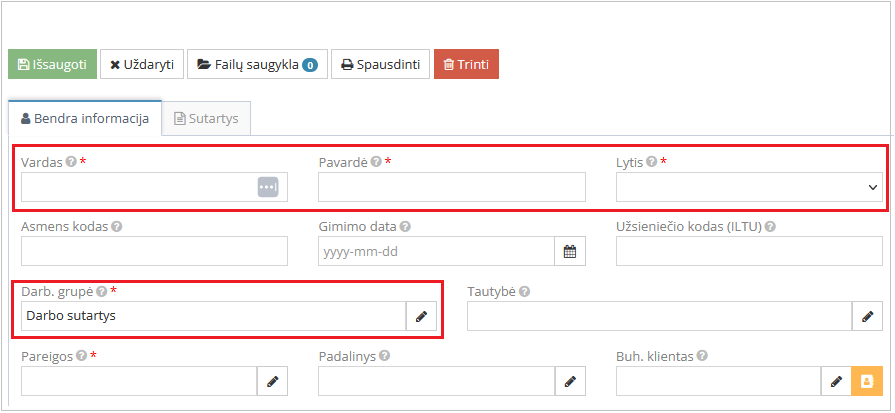Switch to the Sutartys tab
This screenshot has width=895, height=413.
tap(206, 118)
